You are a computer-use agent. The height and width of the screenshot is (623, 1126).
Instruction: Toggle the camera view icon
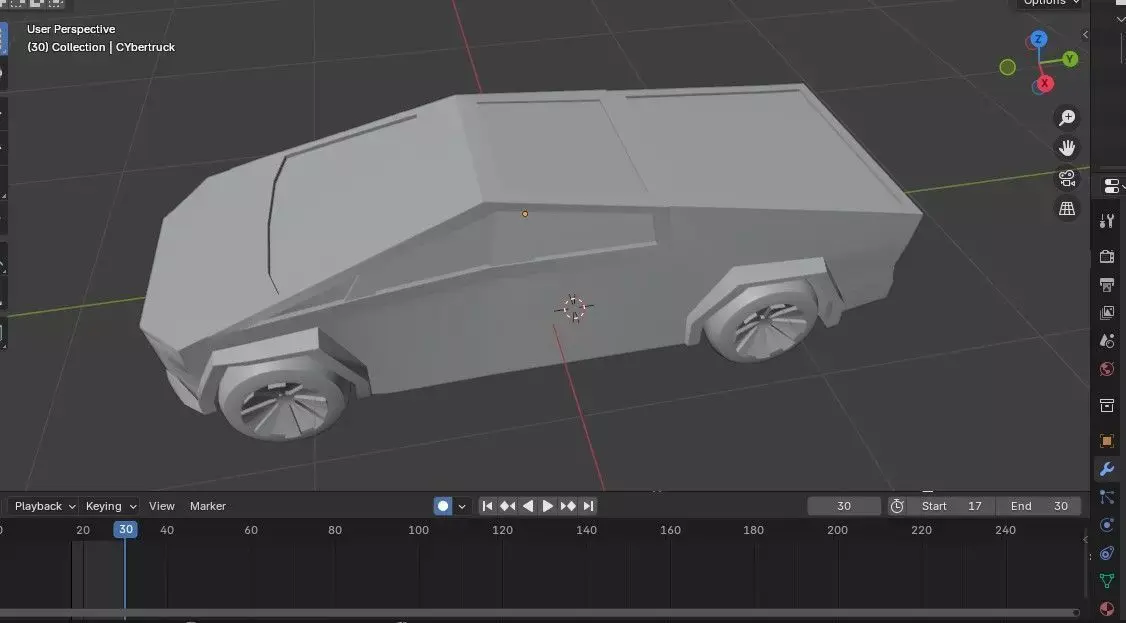1067,178
